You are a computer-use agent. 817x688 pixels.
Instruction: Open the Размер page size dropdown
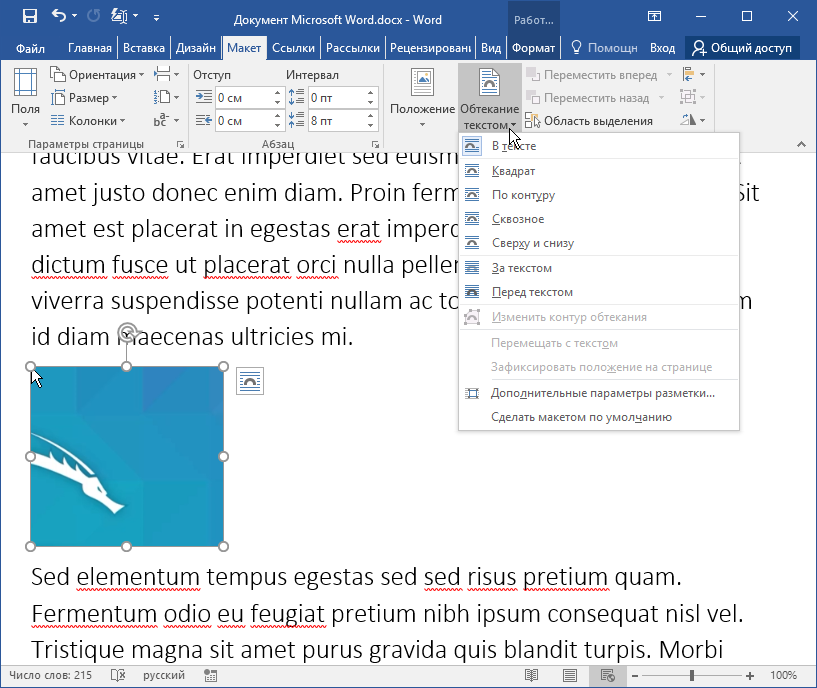coord(84,97)
